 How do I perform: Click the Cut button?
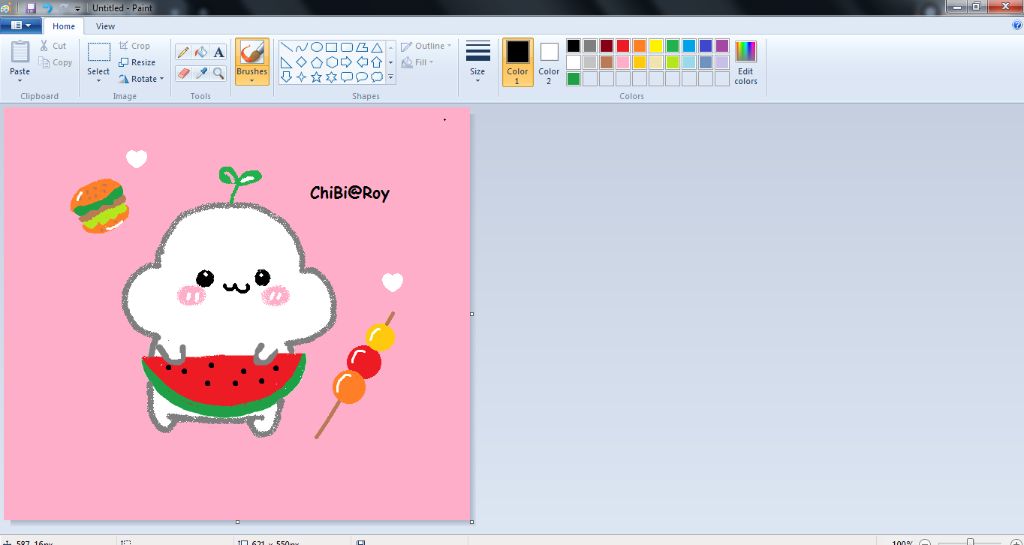[53, 46]
